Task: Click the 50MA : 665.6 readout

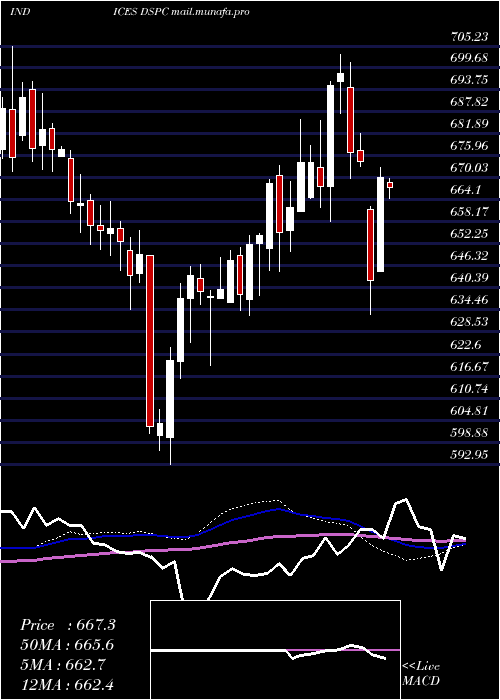Action: click(x=67, y=645)
